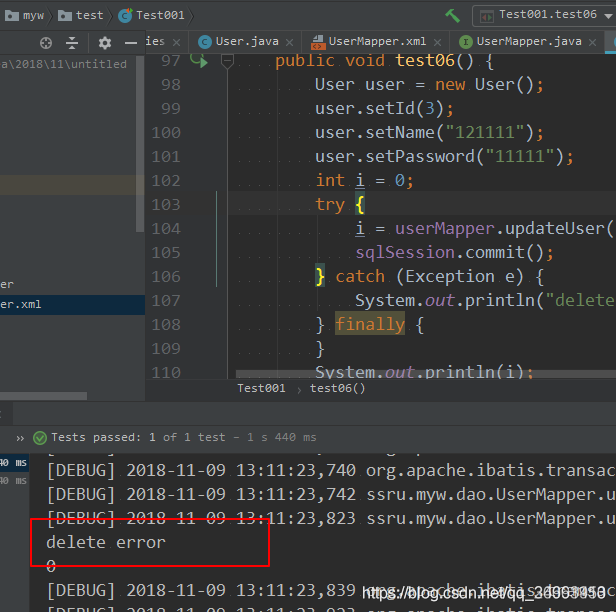This screenshot has width=616, height=612.
Task: Close the UserMapper.xml tab
Action: [x=437, y=42]
